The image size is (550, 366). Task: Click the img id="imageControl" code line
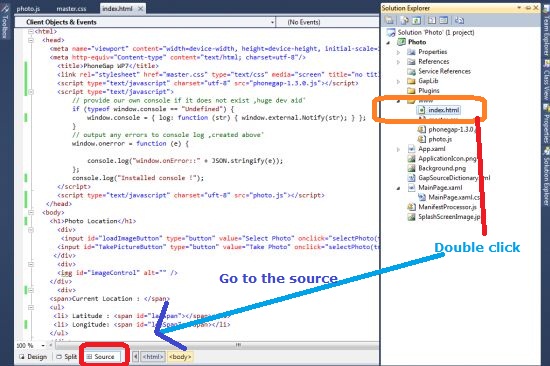tap(118, 273)
